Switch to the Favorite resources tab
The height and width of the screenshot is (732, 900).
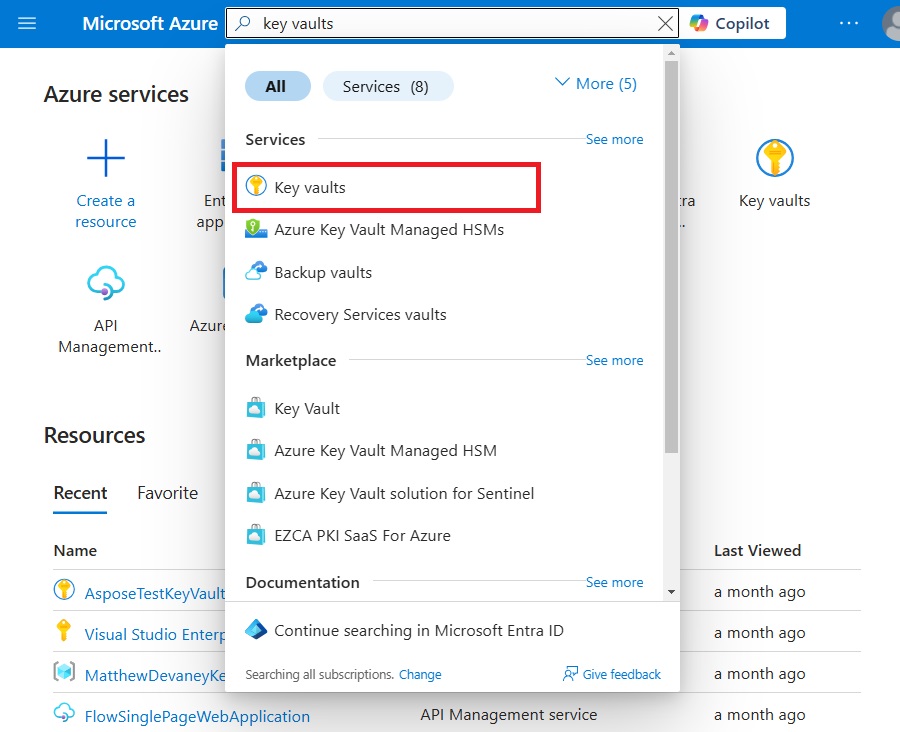168,493
